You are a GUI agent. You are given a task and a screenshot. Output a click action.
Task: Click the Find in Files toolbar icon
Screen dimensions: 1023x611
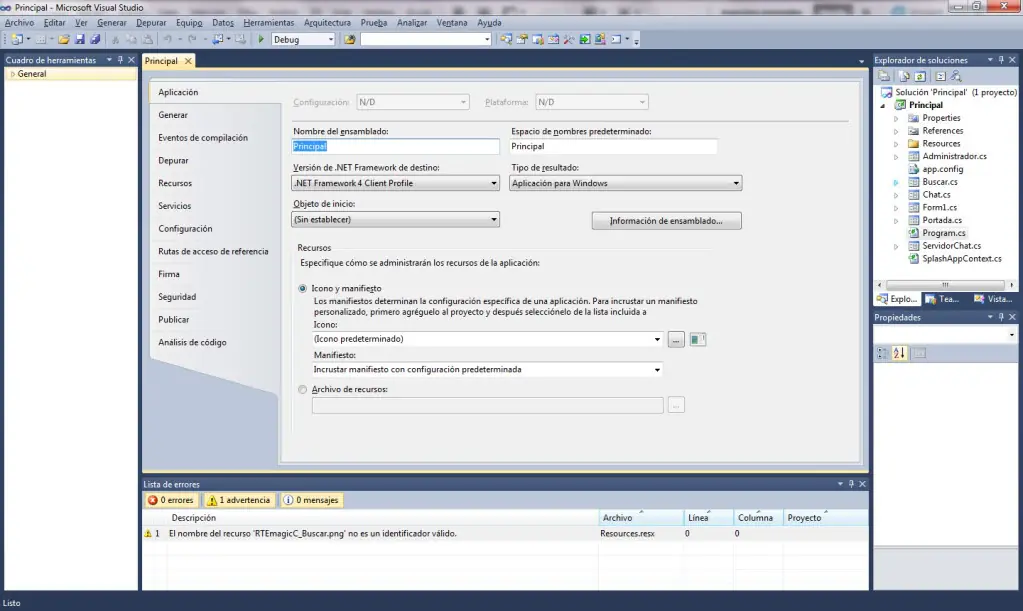click(350, 40)
